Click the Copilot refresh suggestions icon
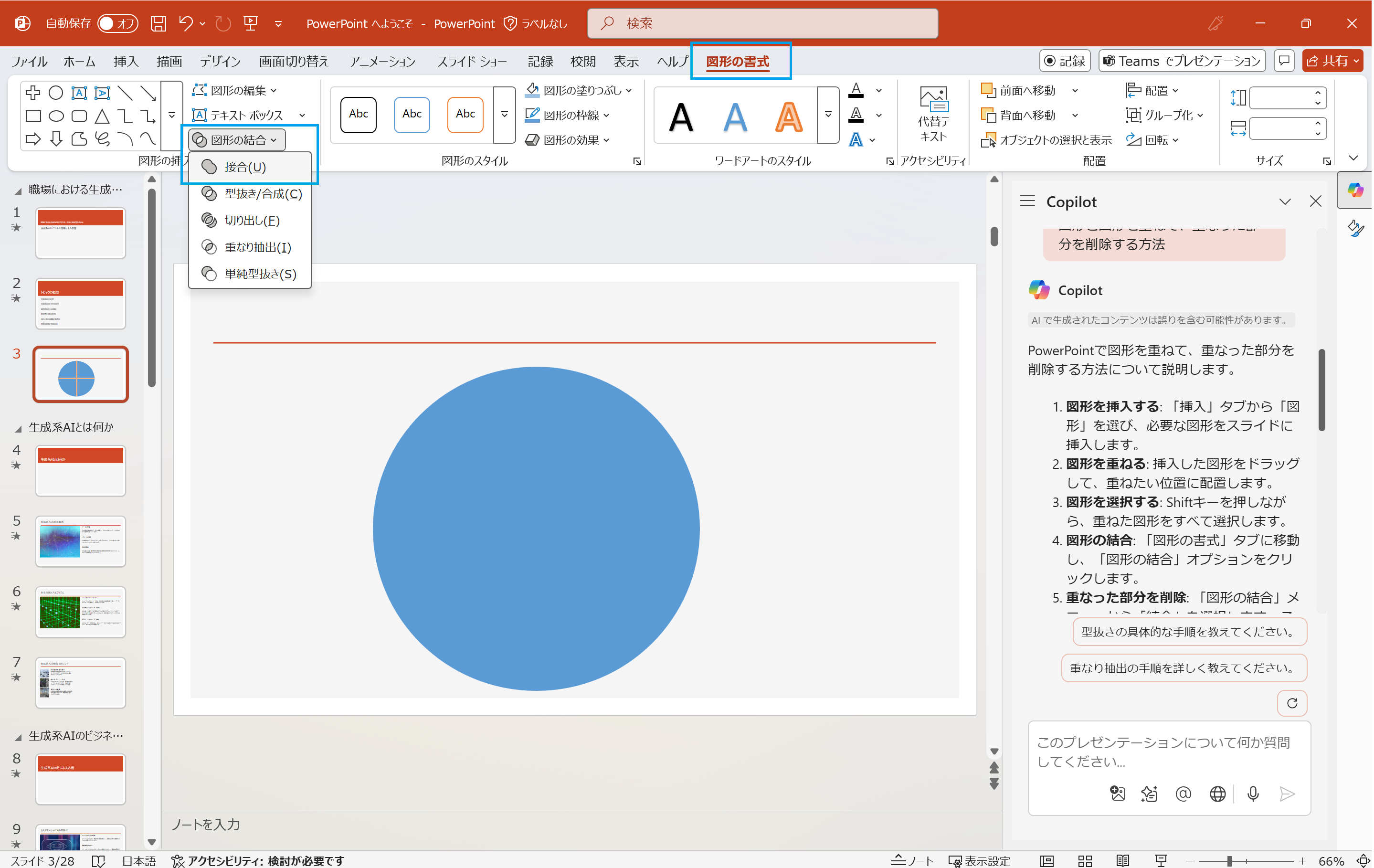Image resolution: width=1374 pixels, height=868 pixels. [x=1292, y=703]
